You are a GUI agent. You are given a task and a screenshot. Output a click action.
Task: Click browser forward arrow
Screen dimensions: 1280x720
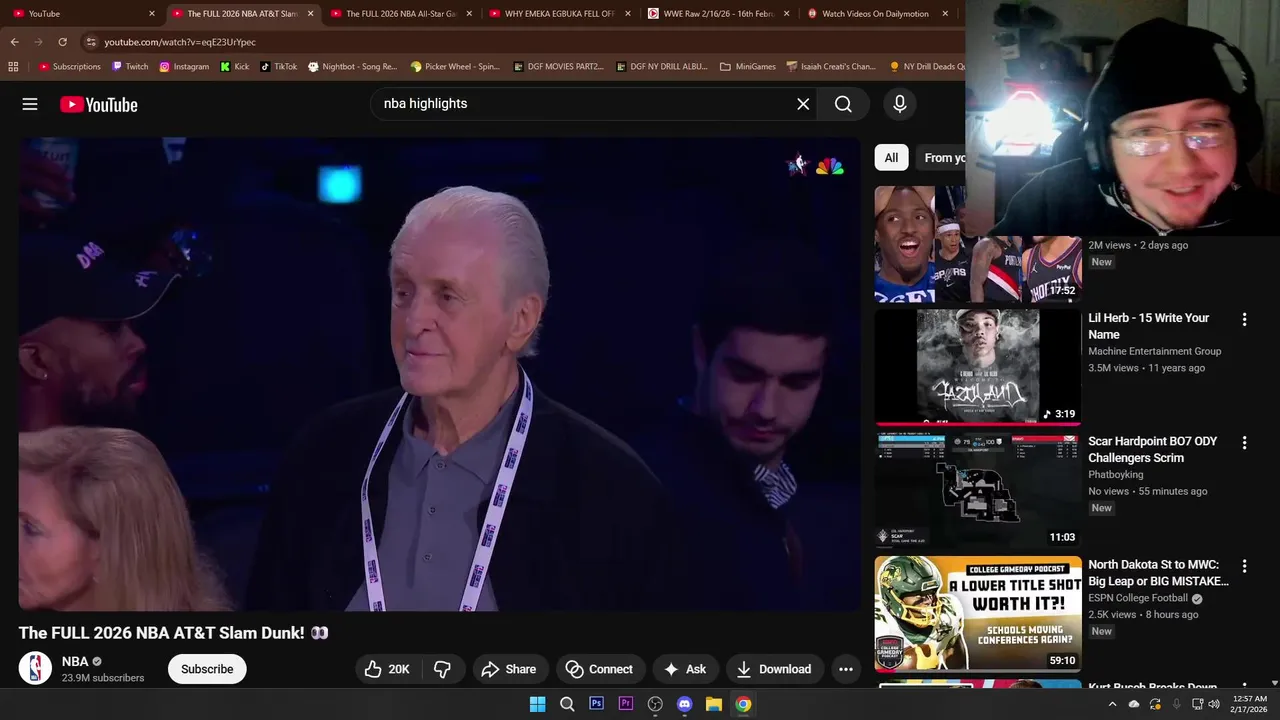(38, 42)
